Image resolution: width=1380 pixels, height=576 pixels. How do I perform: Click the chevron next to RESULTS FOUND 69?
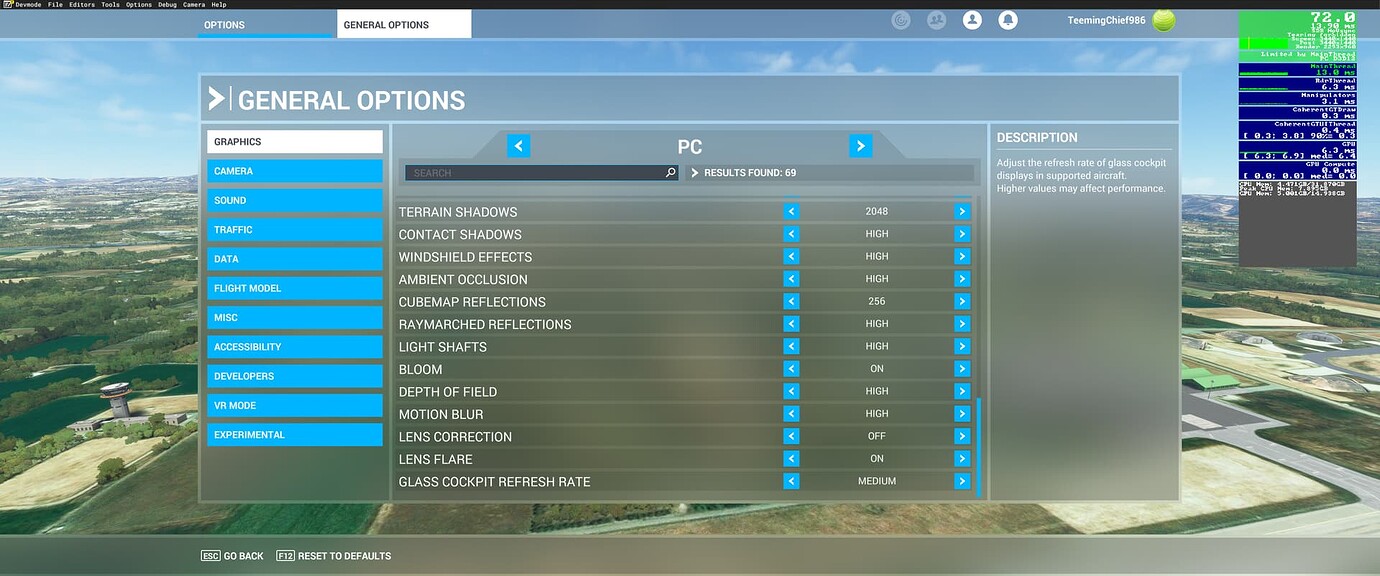click(x=692, y=172)
